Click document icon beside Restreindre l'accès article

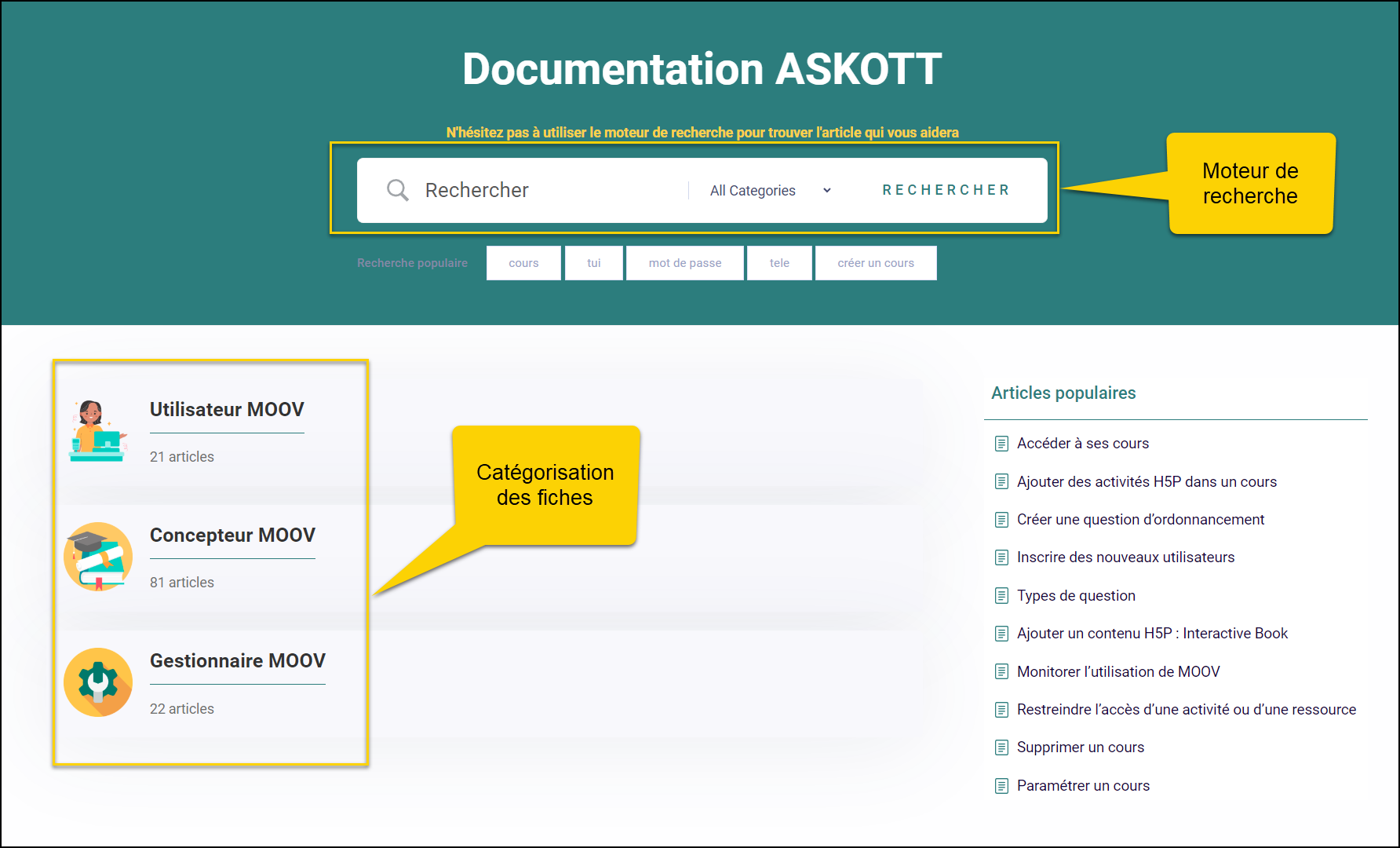click(1001, 710)
